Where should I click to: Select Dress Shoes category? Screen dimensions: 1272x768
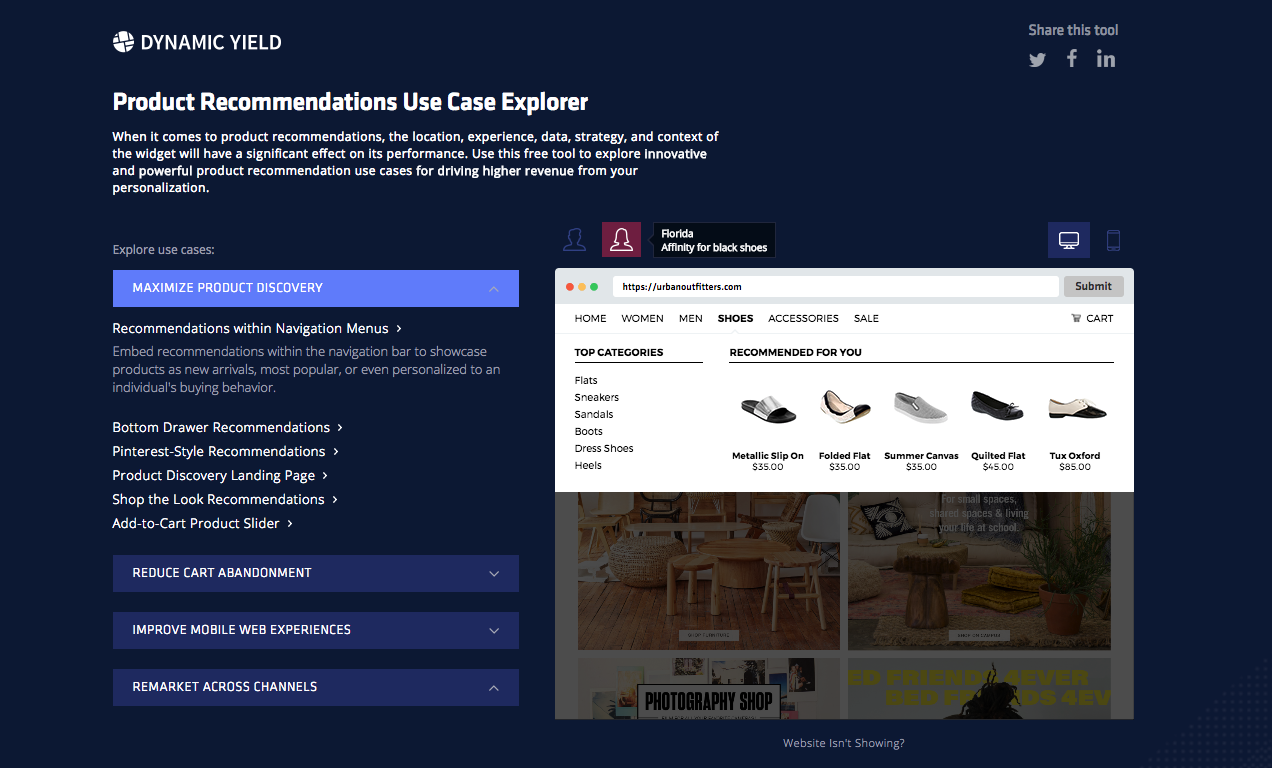[604, 448]
